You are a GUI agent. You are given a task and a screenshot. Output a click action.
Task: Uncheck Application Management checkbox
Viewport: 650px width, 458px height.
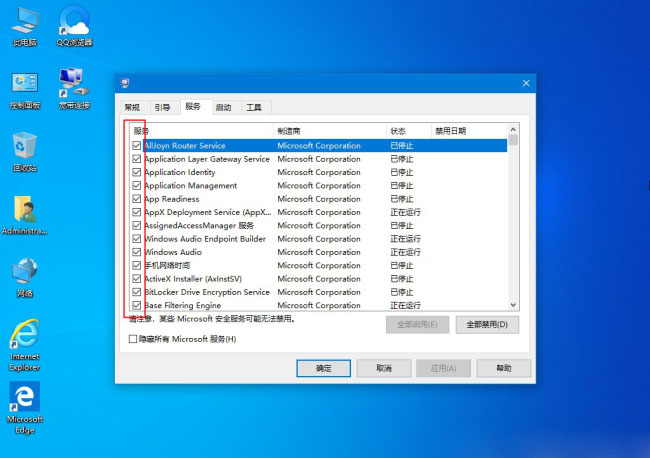click(137, 185)
